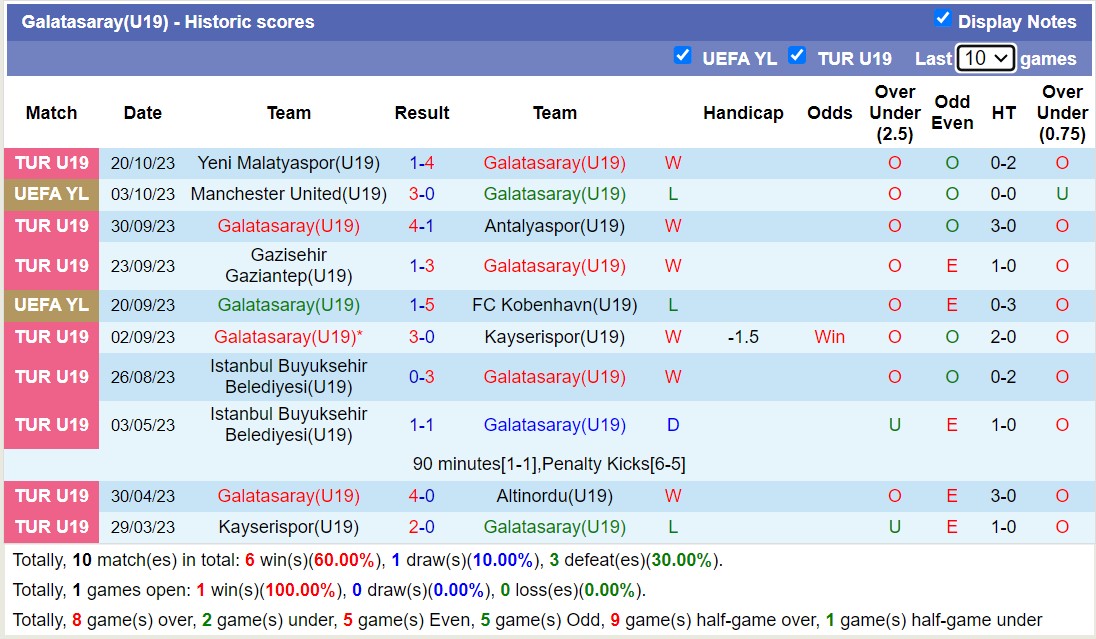Click the Manchester United(U19) team name
This screenshot has width=1096, height=639.
(288, 194)
